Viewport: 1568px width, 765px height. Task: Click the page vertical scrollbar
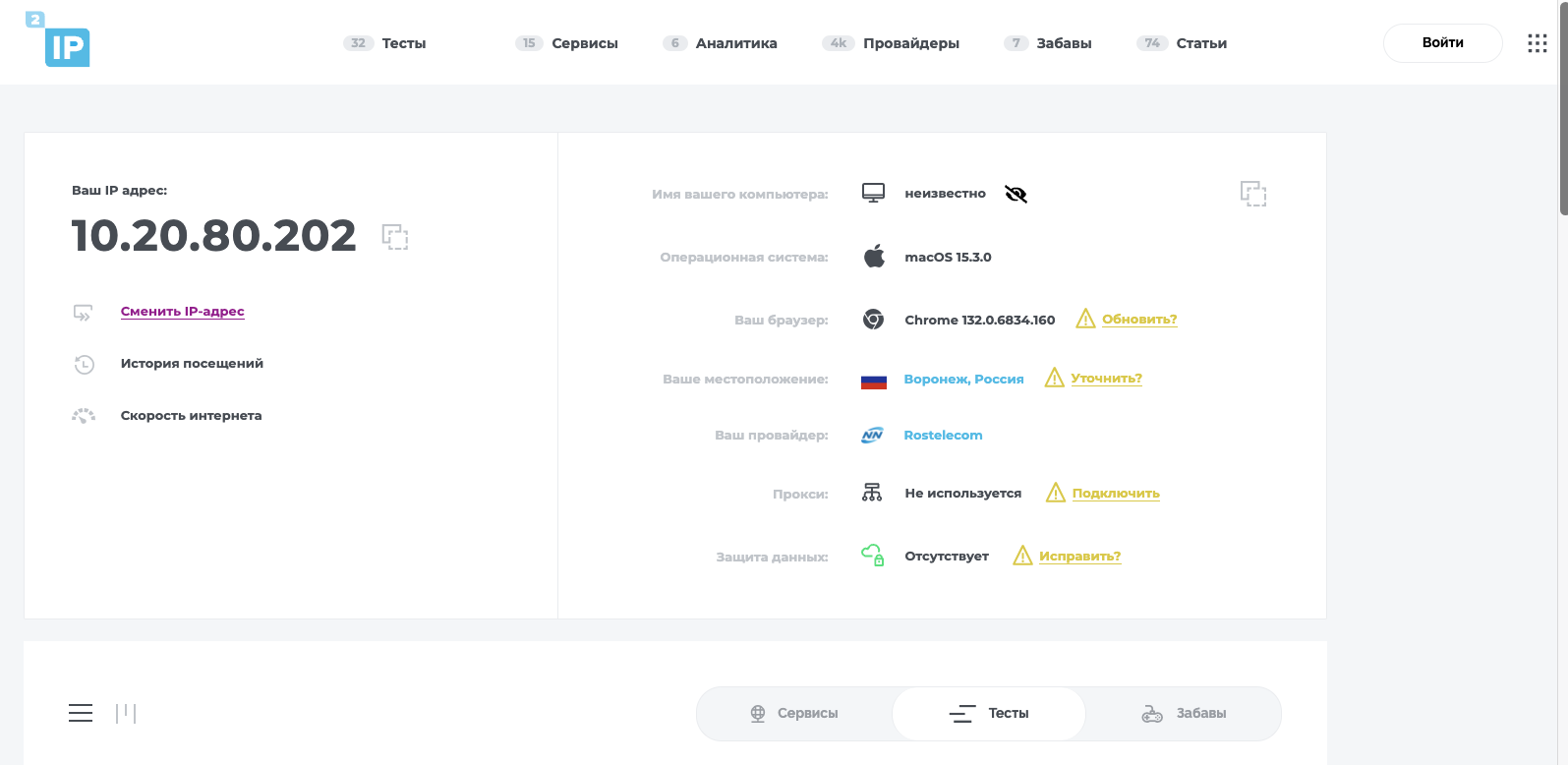(1563, 108)
